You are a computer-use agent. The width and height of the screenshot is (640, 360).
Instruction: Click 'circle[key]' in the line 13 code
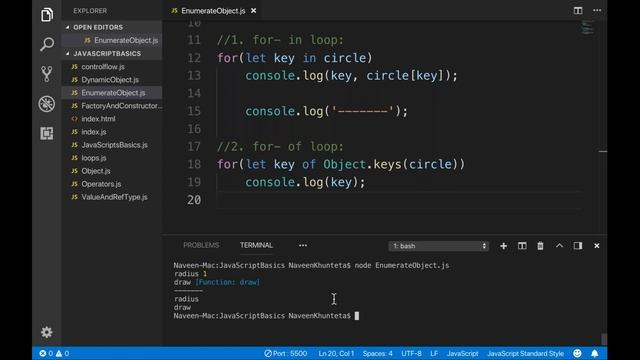[x=404, y=76]
